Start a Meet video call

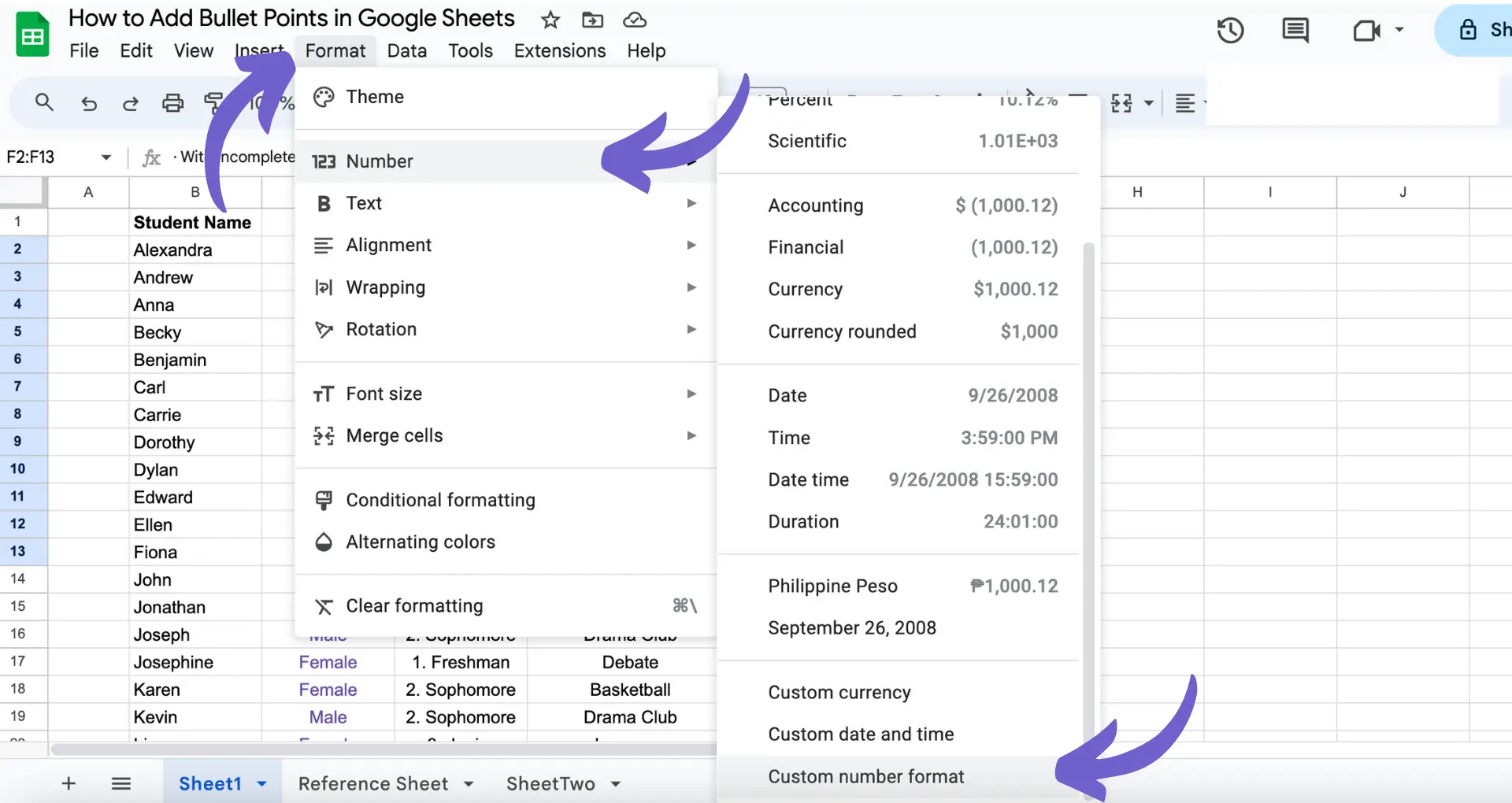(1366, 31)
